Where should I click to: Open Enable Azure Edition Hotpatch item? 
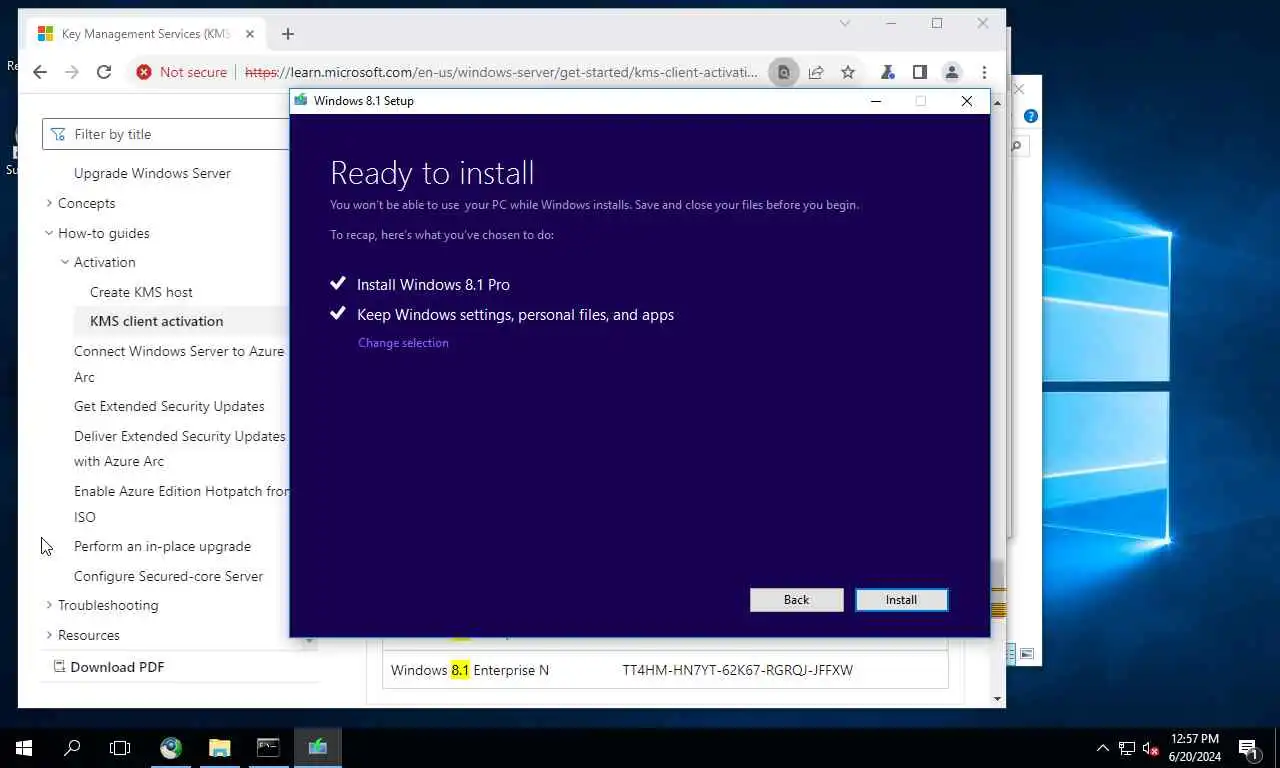(x=182, y=504)
